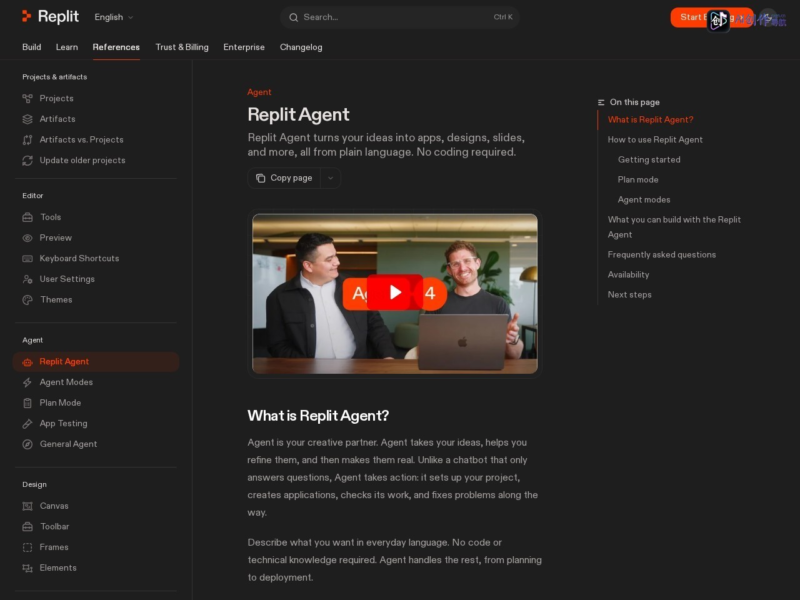Go to Agent modes anchor link
The height and width of the screenshot is (600, 800).
[x=643, y=199]
